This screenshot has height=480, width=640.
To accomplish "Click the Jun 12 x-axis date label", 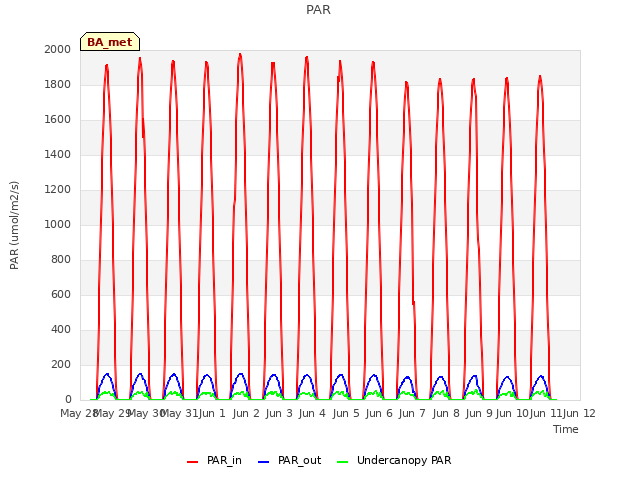I will point(579,413).
